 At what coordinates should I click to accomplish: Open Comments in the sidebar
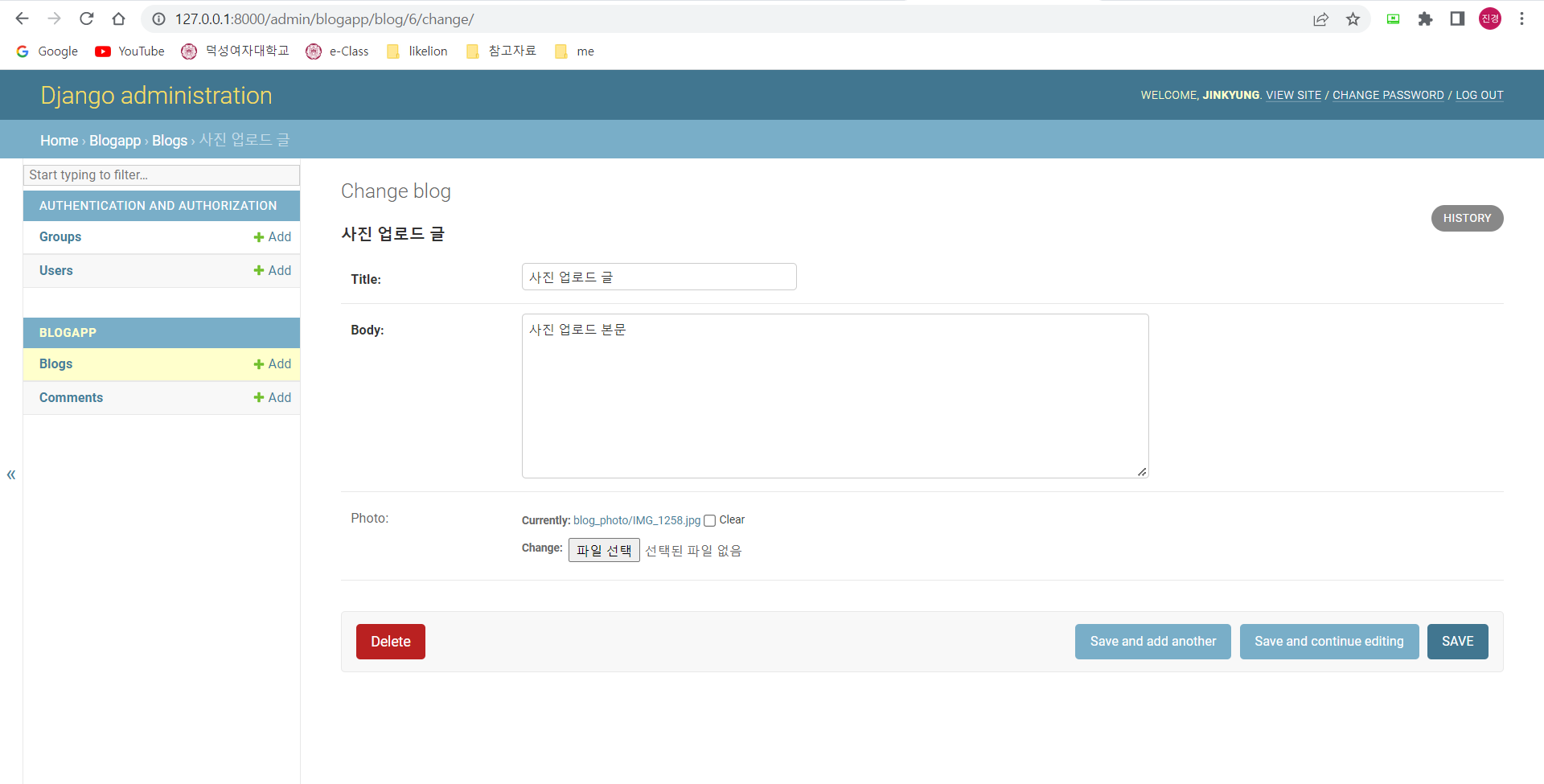point(71,398)
